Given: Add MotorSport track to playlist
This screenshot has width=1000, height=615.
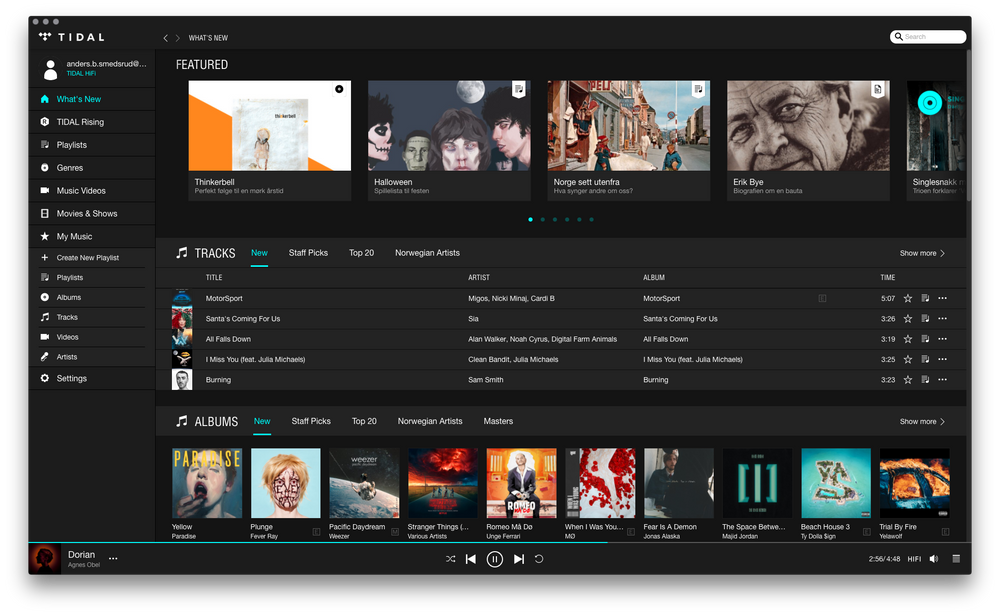Looking at the screenshot, I should click(925, 299).
